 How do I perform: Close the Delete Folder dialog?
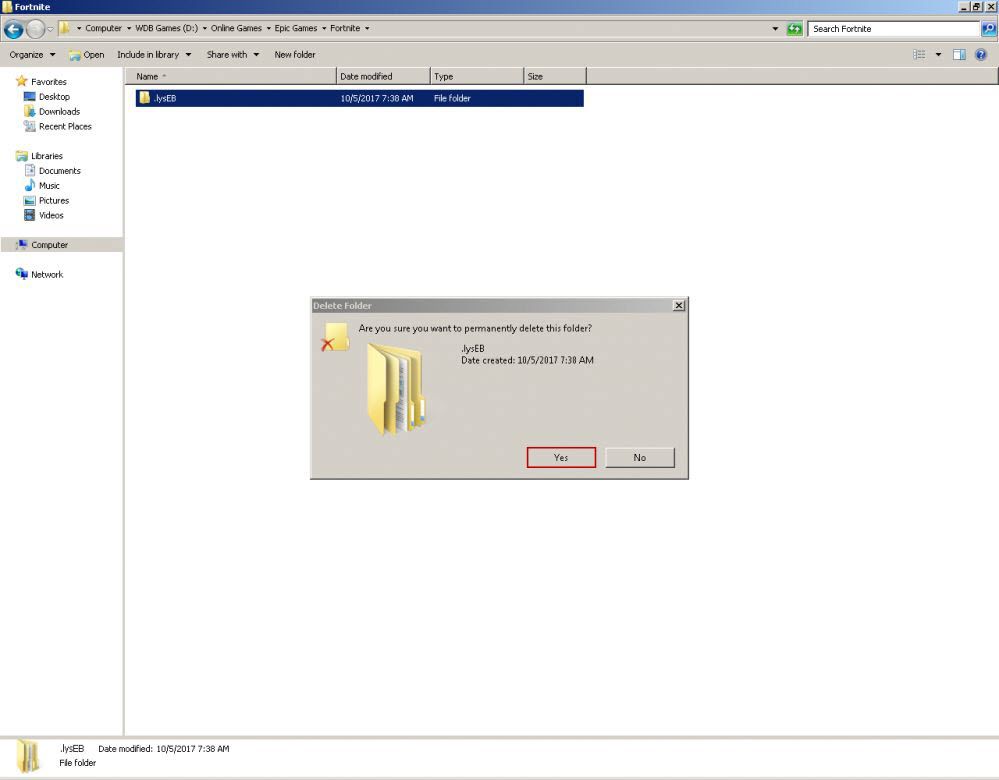point(679,305)
